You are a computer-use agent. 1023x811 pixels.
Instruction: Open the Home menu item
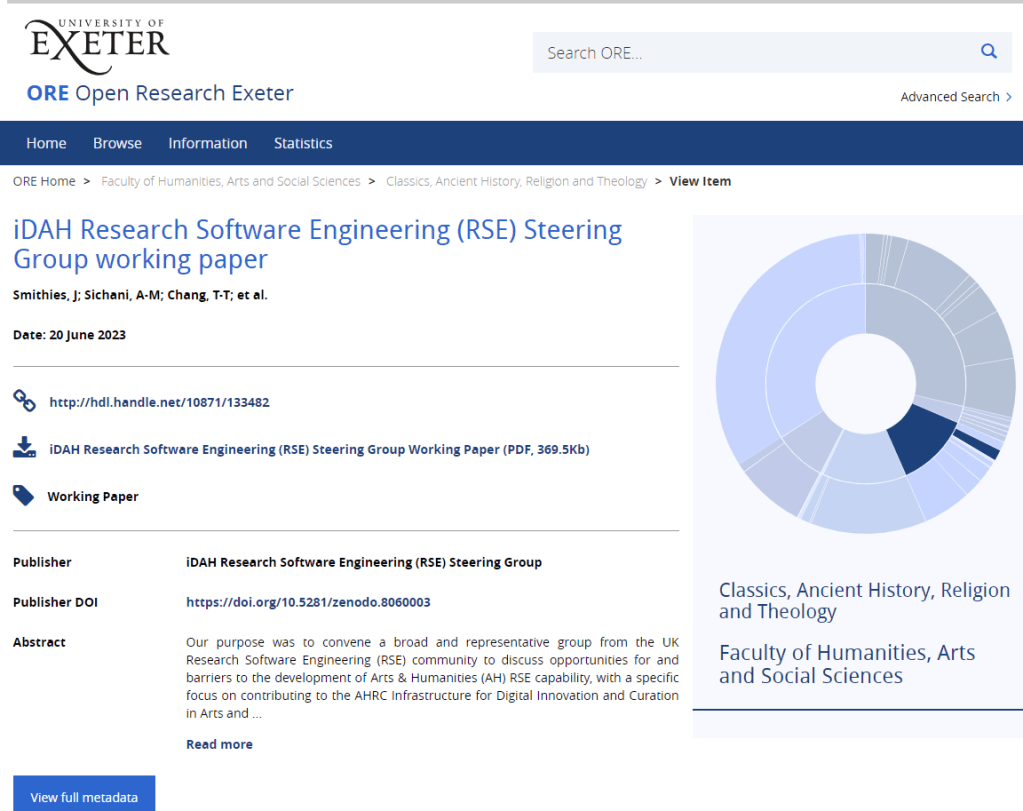[x=46, y=143]
